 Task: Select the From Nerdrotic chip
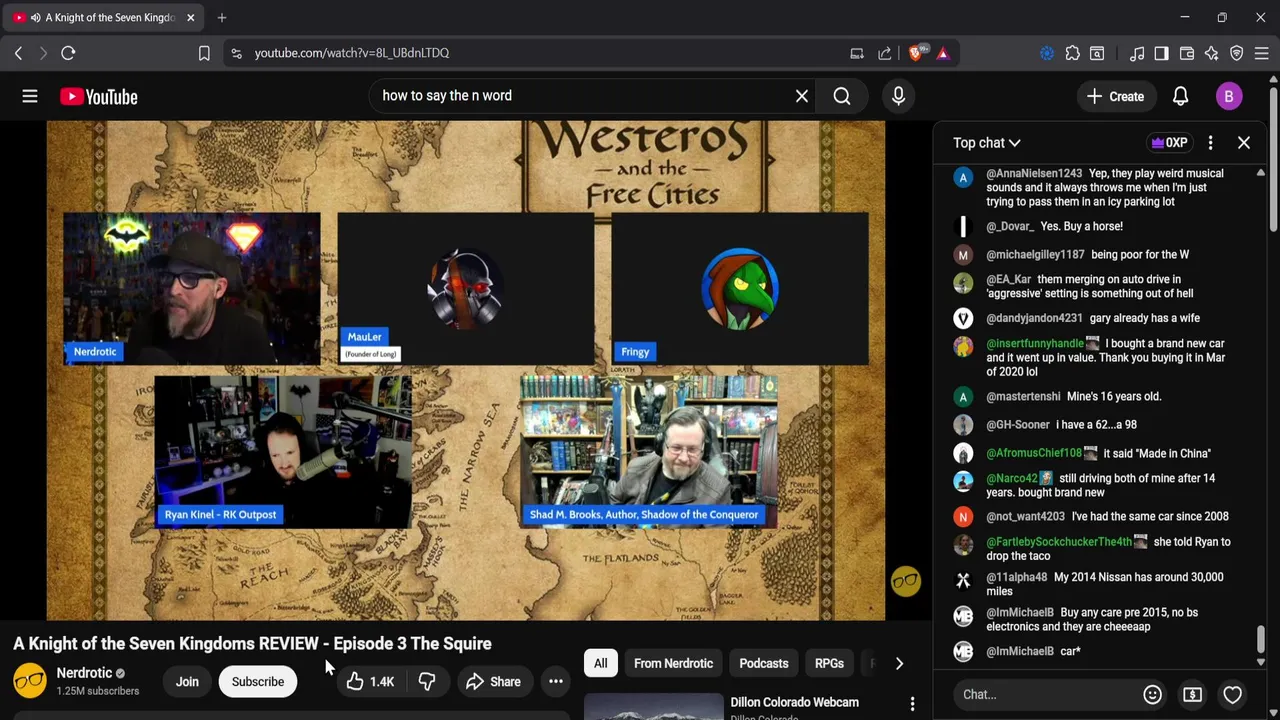tap(673, 663)
